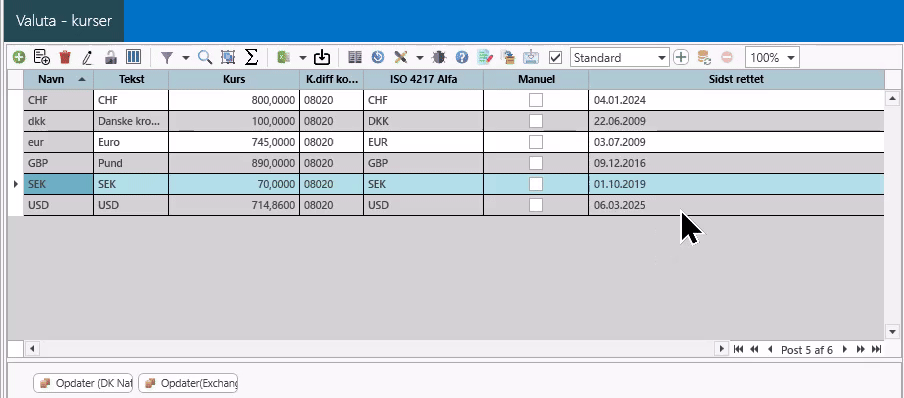The width and height of the screenshot is (904, 398).
Task: Go to the next record
Action: click(x=845, y=349)
